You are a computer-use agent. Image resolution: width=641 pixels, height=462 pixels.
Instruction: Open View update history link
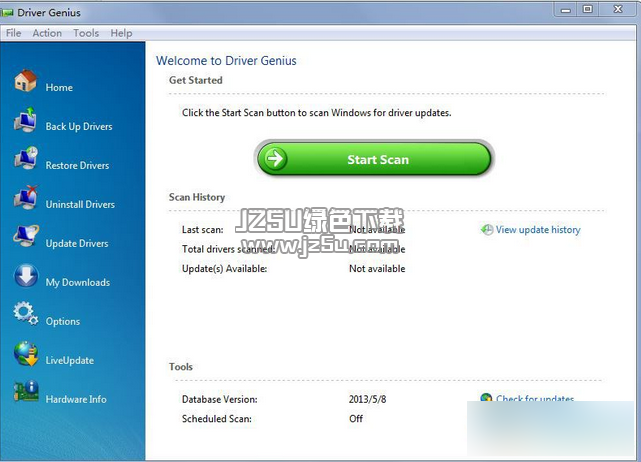(x=538, y=230)
